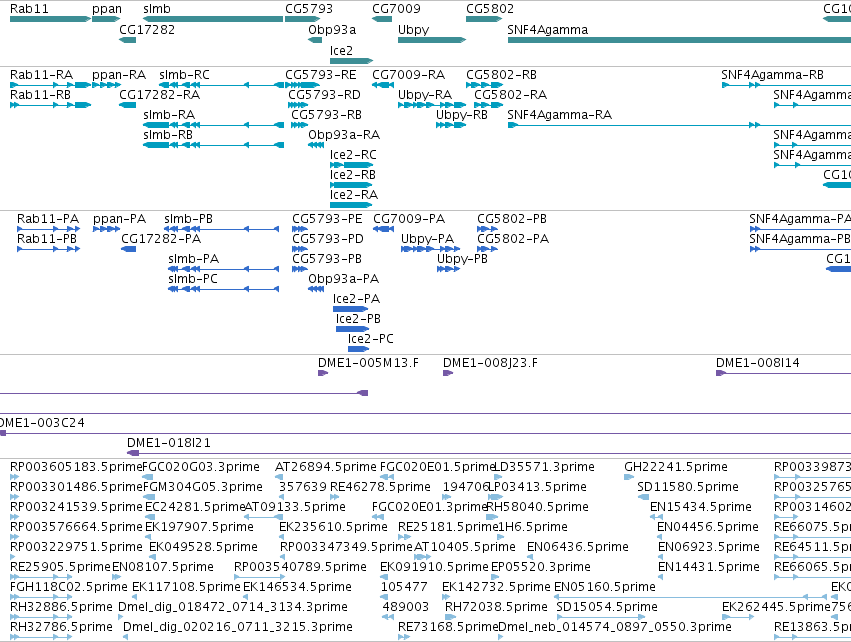The height and width of the screenshot is (642, 851).
Task: Click the CG7009 gene label
Action: (x=396, y=9)
